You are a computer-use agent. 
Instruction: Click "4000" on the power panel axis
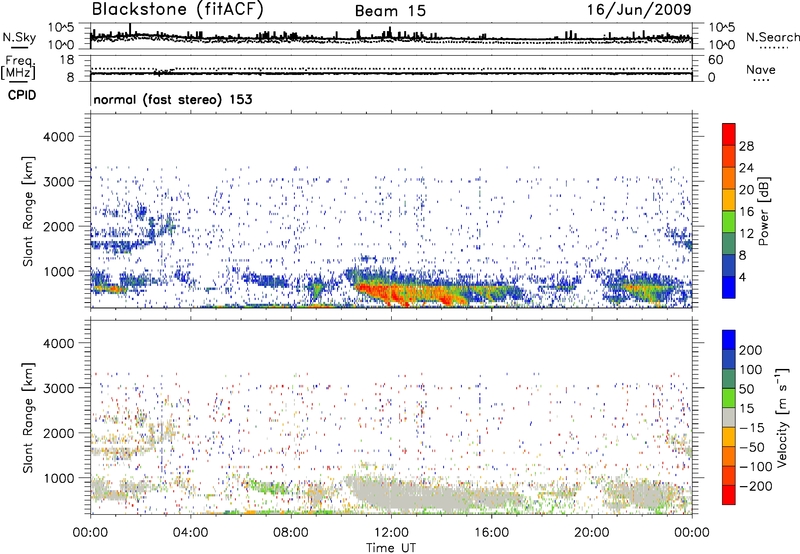tap(59, 137)
